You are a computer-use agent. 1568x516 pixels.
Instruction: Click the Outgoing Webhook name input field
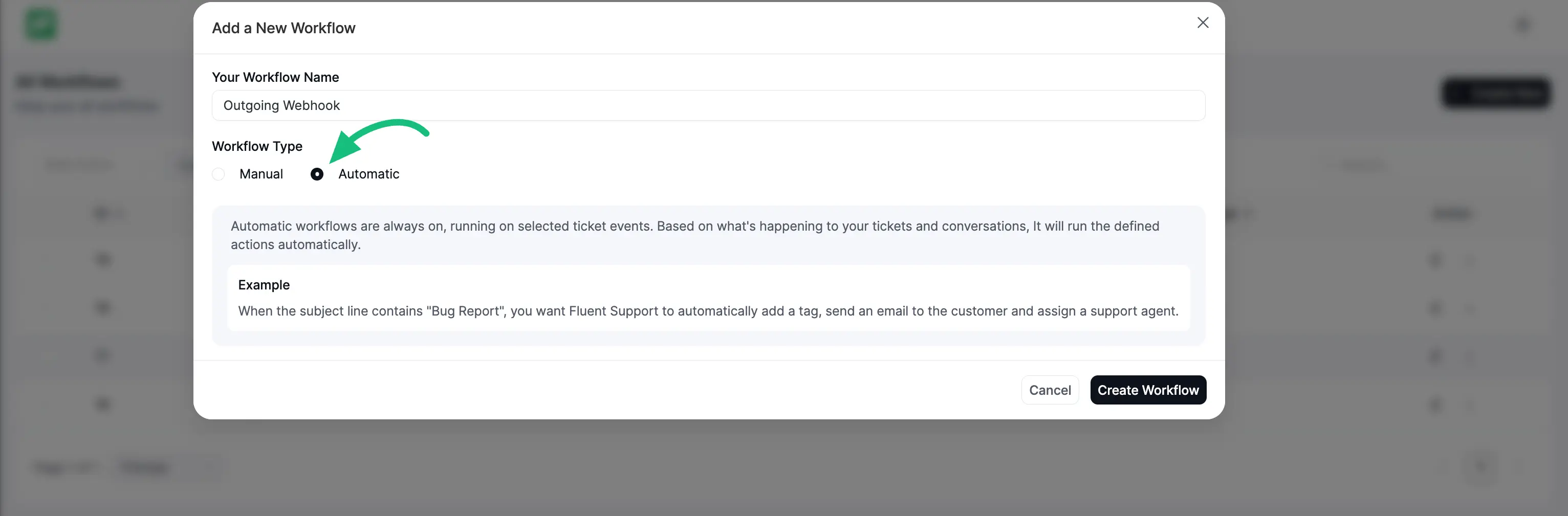(708, 105)
